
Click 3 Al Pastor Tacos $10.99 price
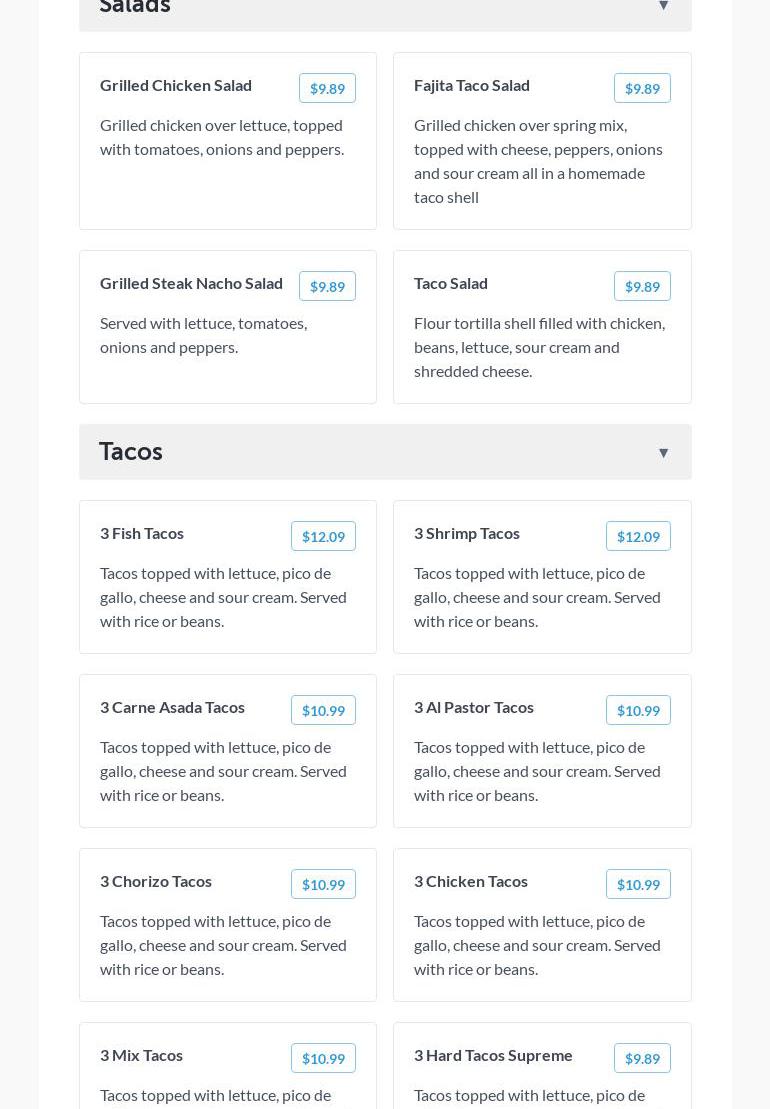point(638,711)
